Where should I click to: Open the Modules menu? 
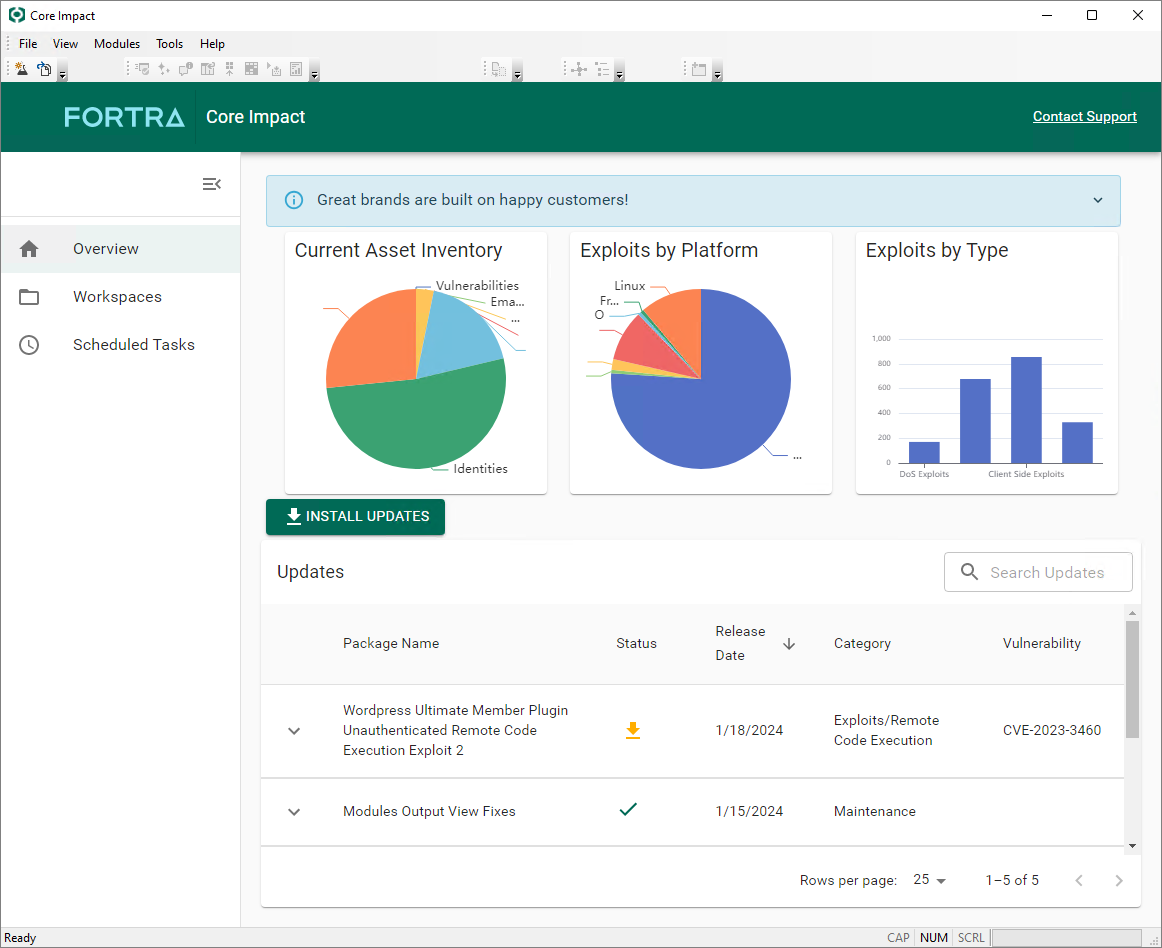coord(117,44)
